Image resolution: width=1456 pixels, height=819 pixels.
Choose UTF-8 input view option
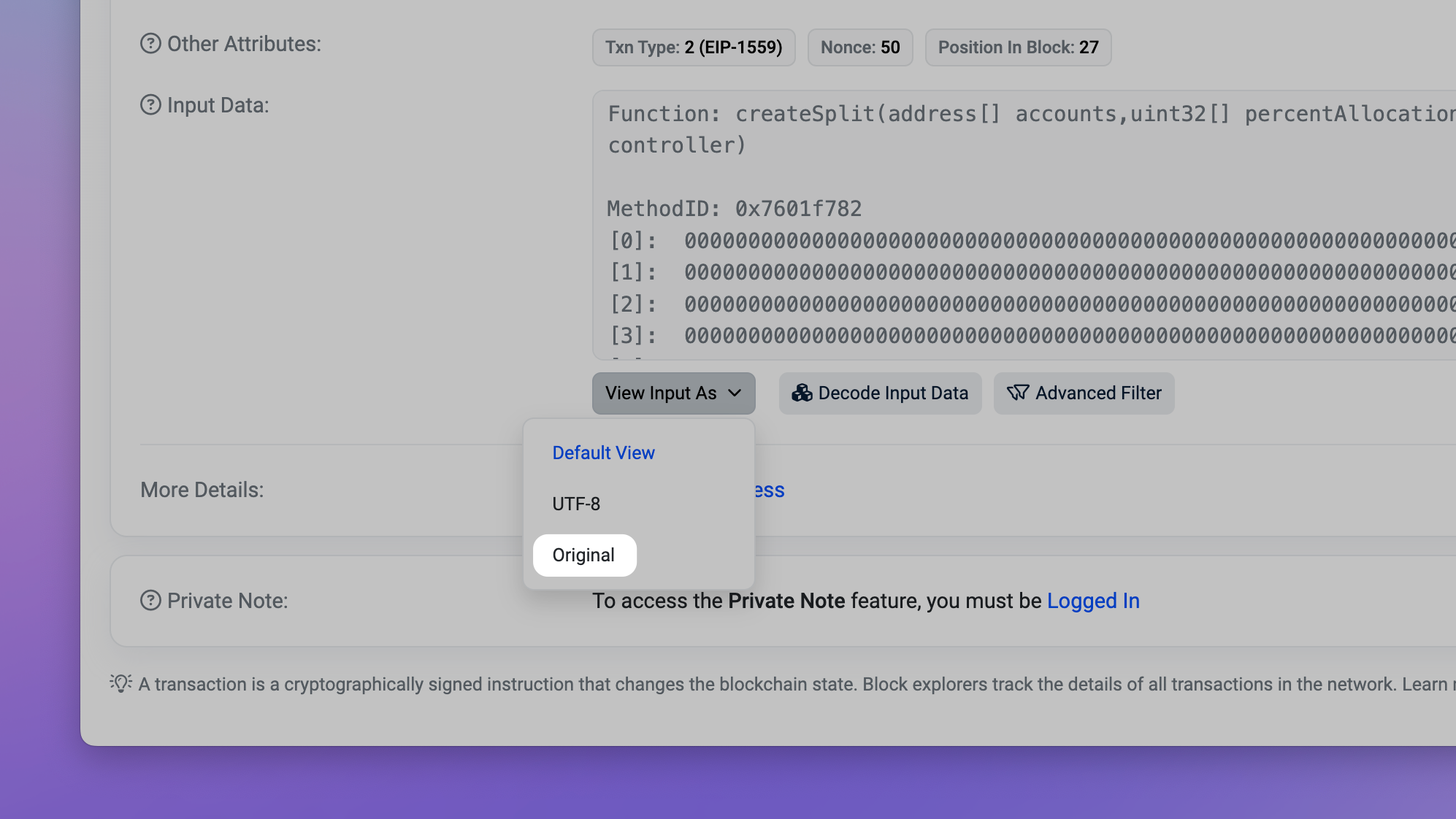[576, 504]
